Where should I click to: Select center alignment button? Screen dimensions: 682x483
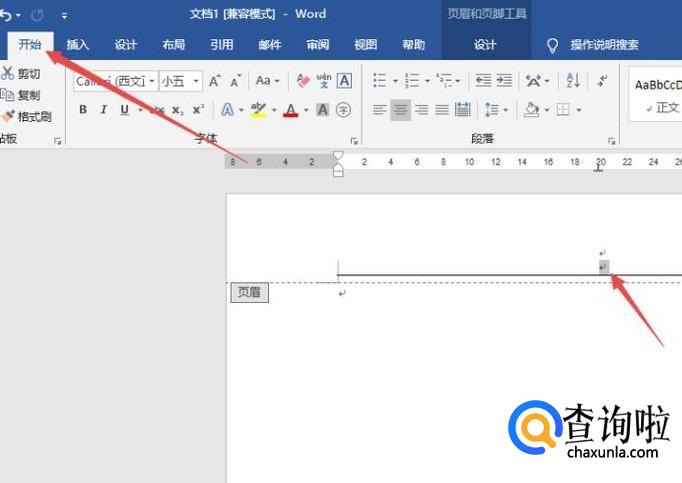click(400, 110)
